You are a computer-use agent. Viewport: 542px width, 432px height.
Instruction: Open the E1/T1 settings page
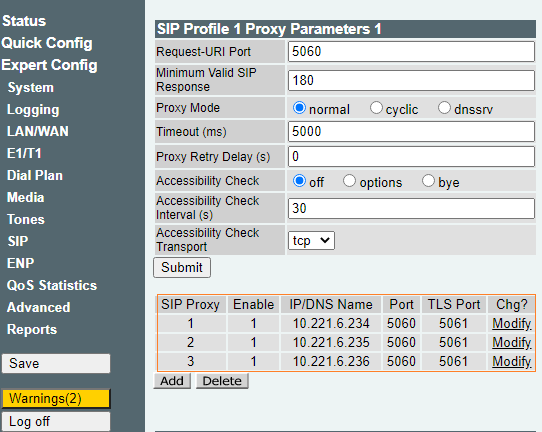(x=24, y=153)
